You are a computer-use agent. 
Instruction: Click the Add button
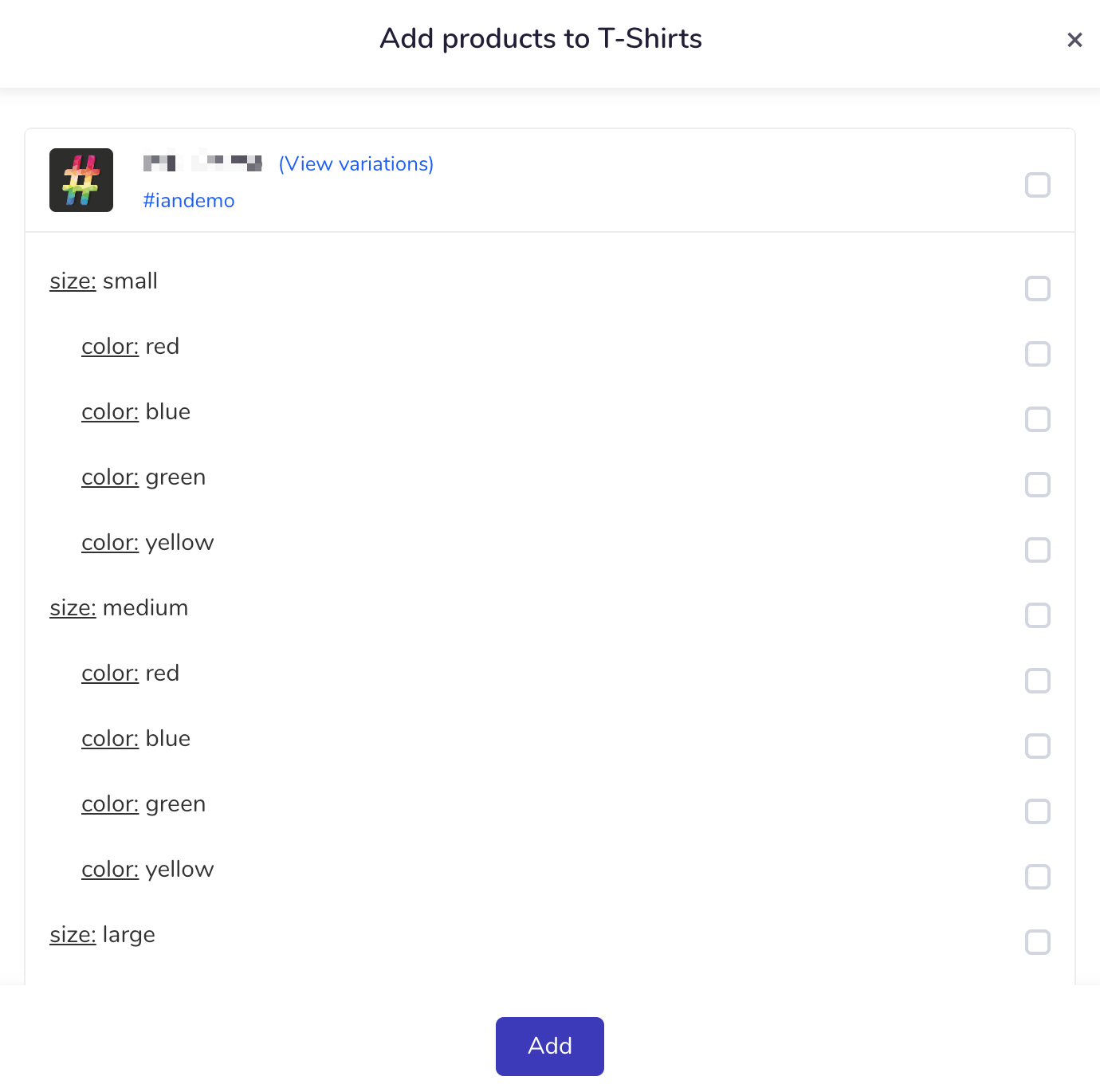point(550,1046)
